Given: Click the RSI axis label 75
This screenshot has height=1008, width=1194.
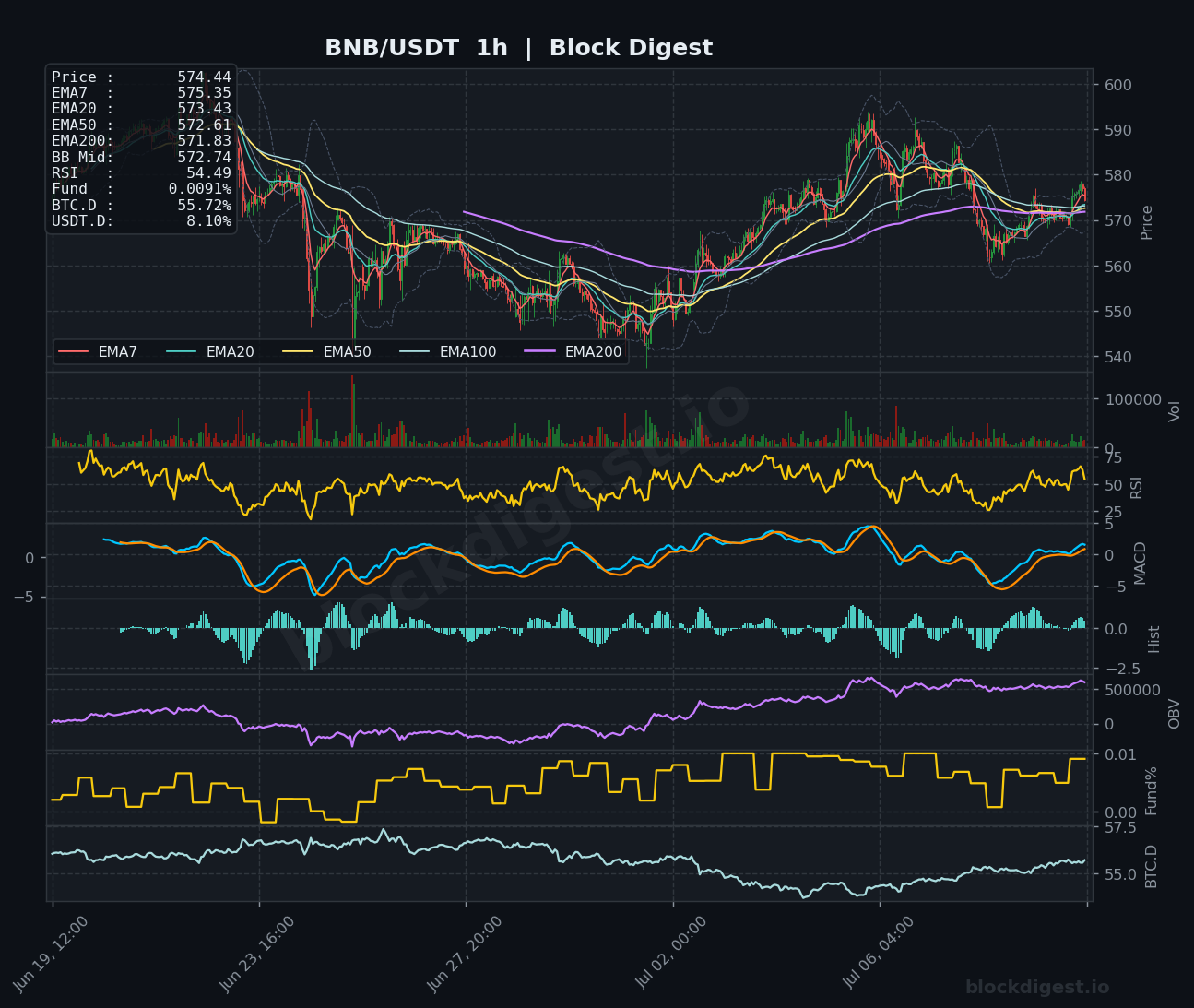Looking at the screenshot, I should tap(1114, 458).
